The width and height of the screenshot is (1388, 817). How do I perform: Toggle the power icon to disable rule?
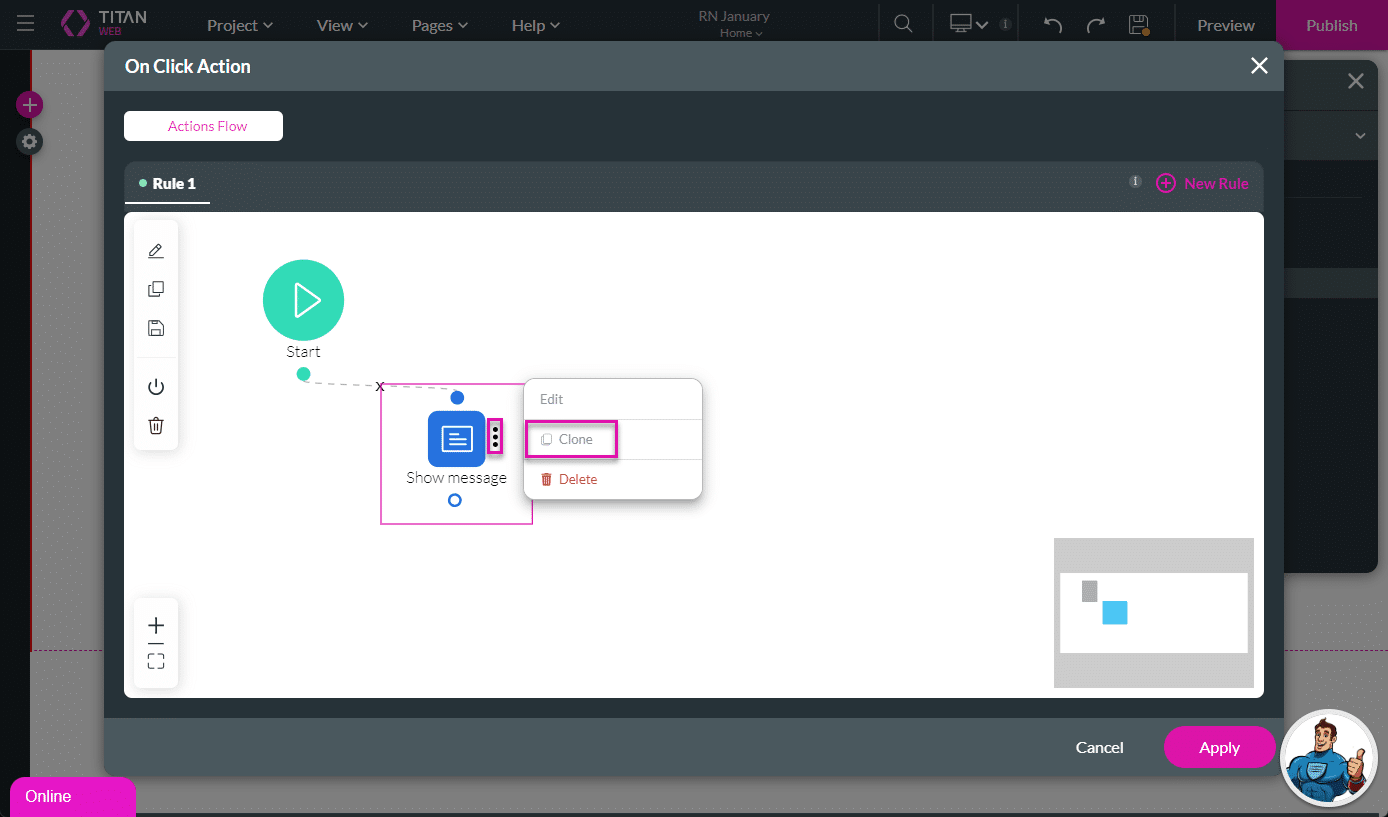click(156, 387)
